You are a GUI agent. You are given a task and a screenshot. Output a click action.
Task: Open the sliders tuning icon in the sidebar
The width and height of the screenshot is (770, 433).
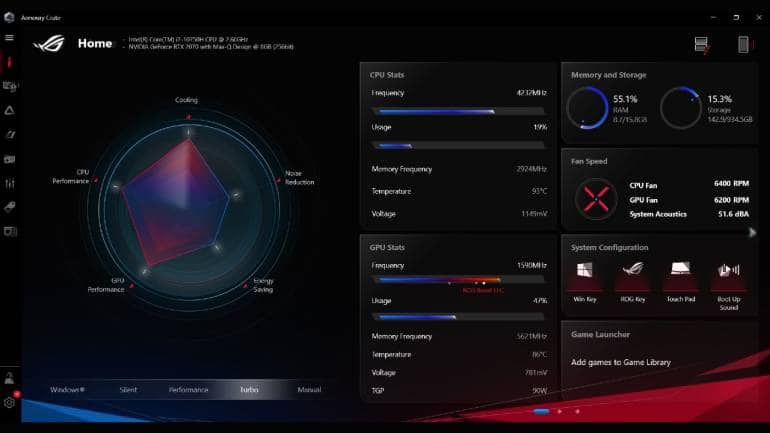pyautogui.click(x=10, y=183)
